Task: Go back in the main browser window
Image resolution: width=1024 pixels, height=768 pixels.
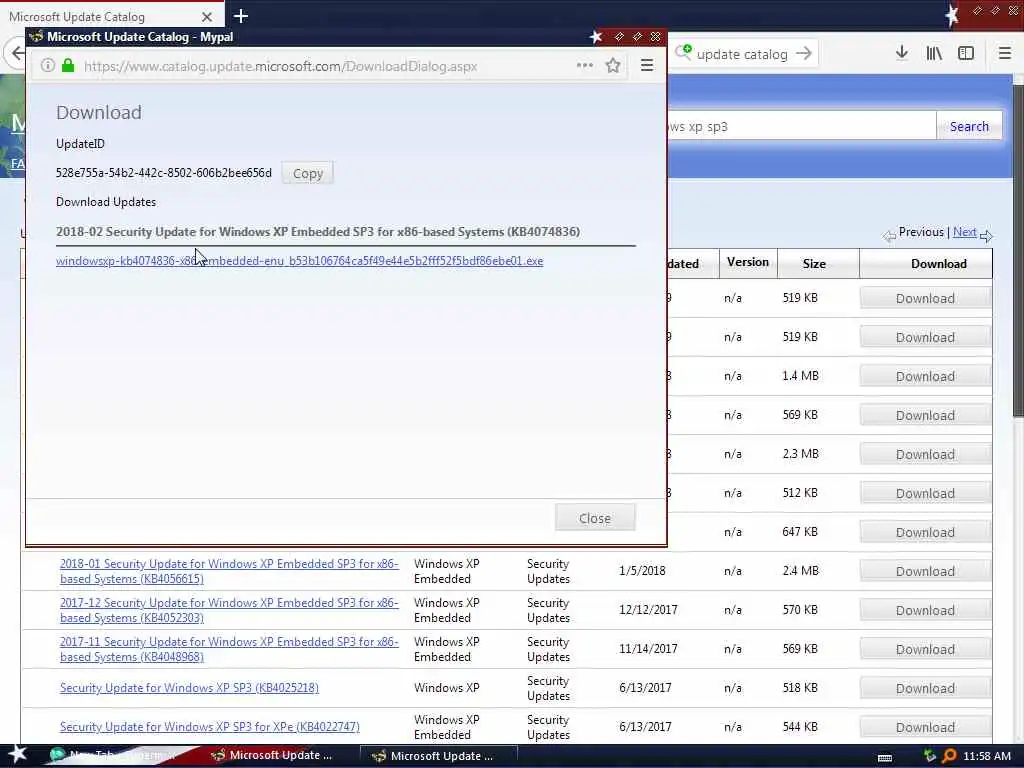Action: click(16, 54)
